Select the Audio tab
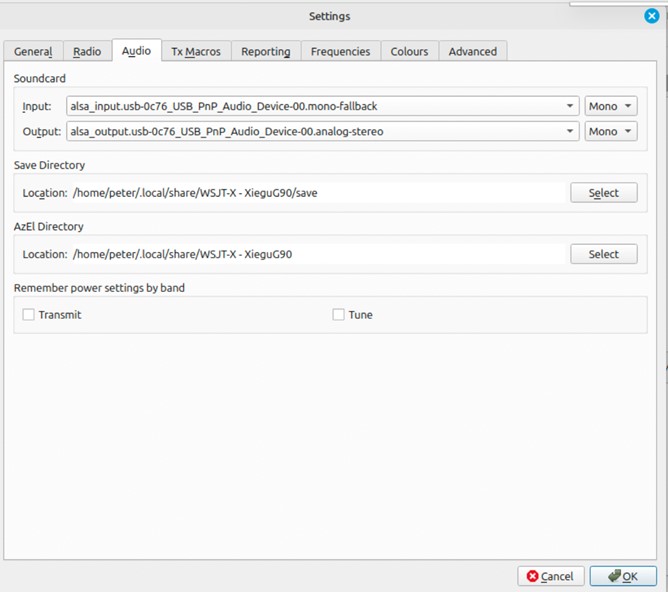This screenshot has height=592, width=668. [136, 51]
